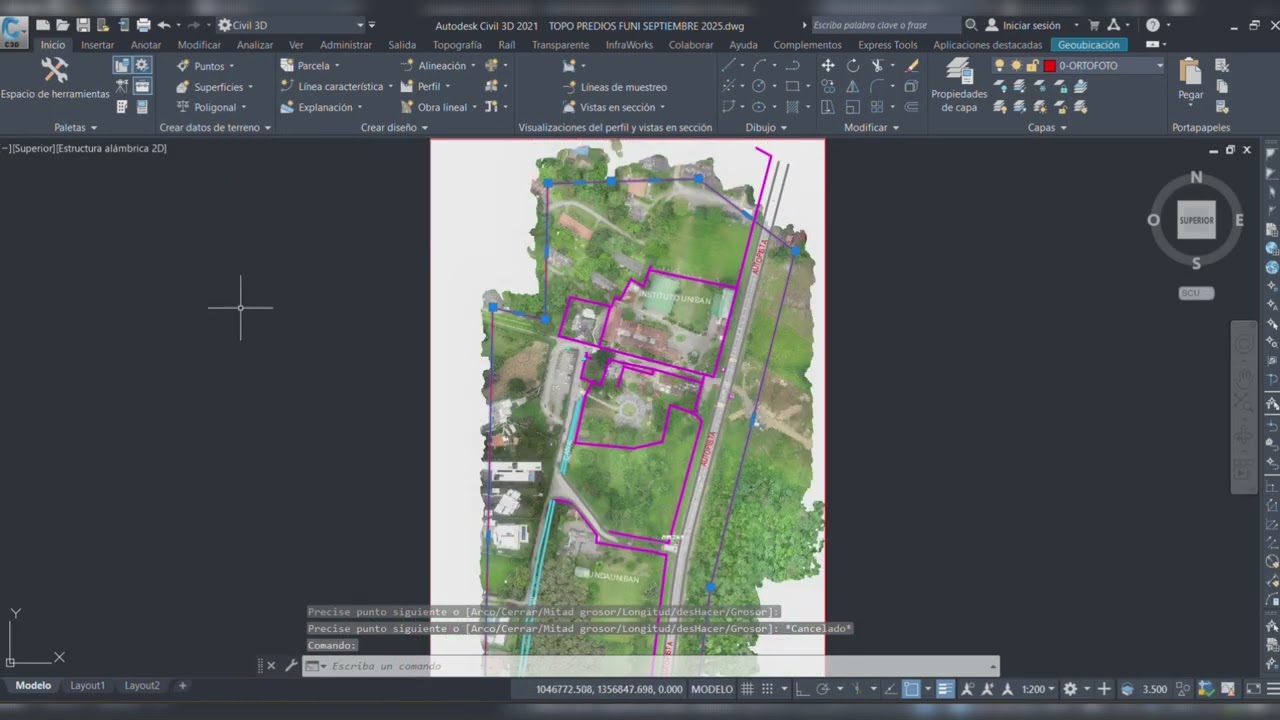Toggle ortho mode in status bar

click(803, 689)
